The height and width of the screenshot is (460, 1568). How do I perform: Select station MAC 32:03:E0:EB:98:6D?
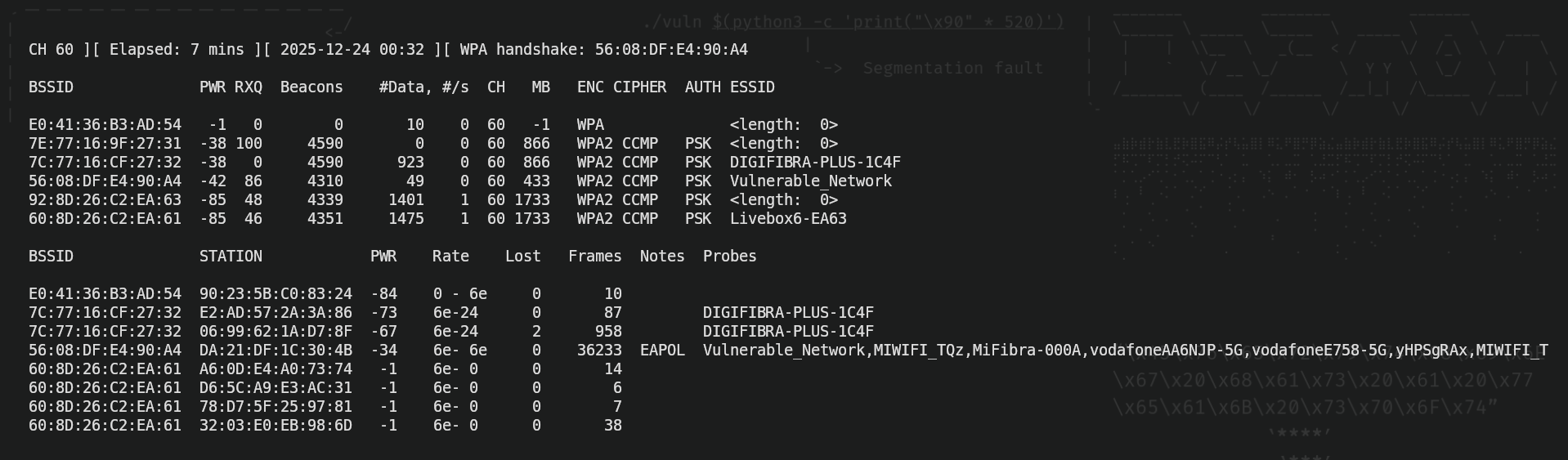coord(276,426)
